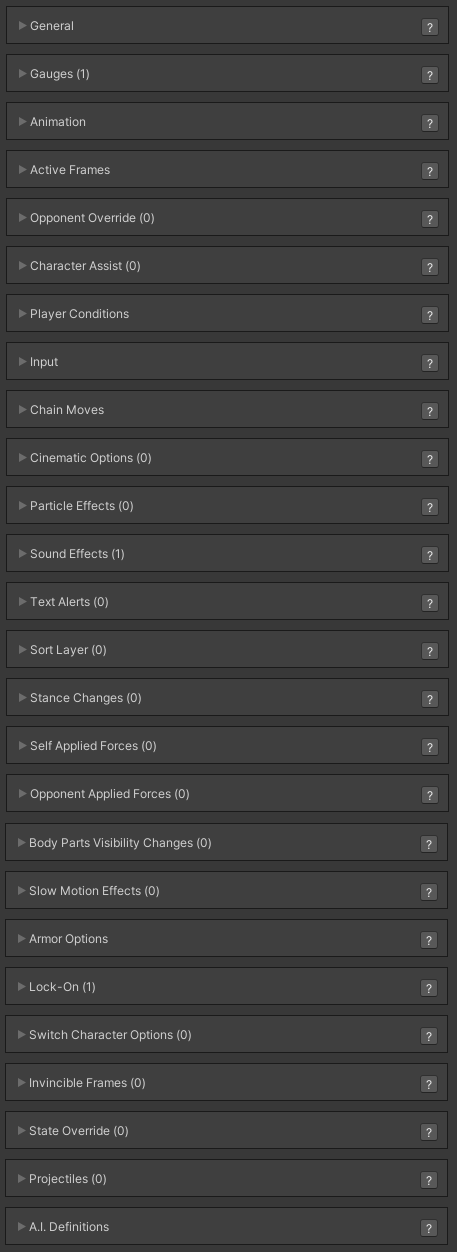This screenshot has width=457, height=1252.
Task: Show help for Particle Effects (0)
Action: 430,507
